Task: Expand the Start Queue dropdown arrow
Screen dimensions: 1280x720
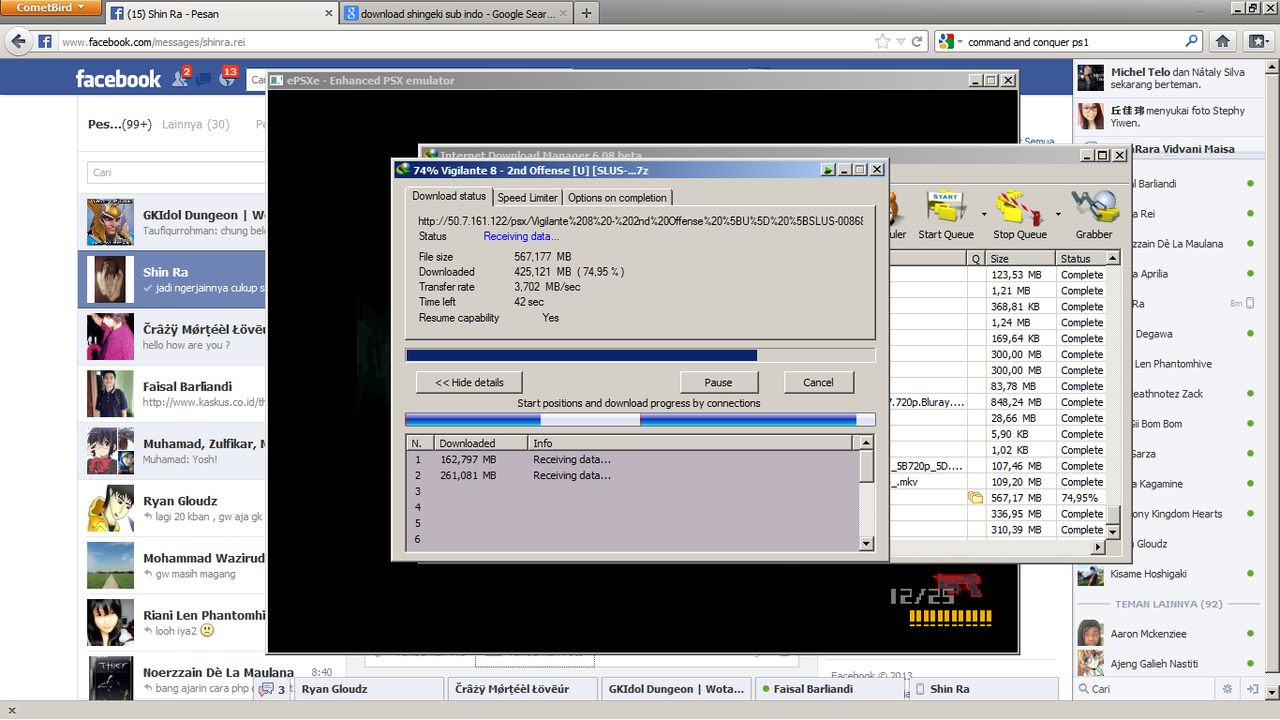Action: coord(984,214)
